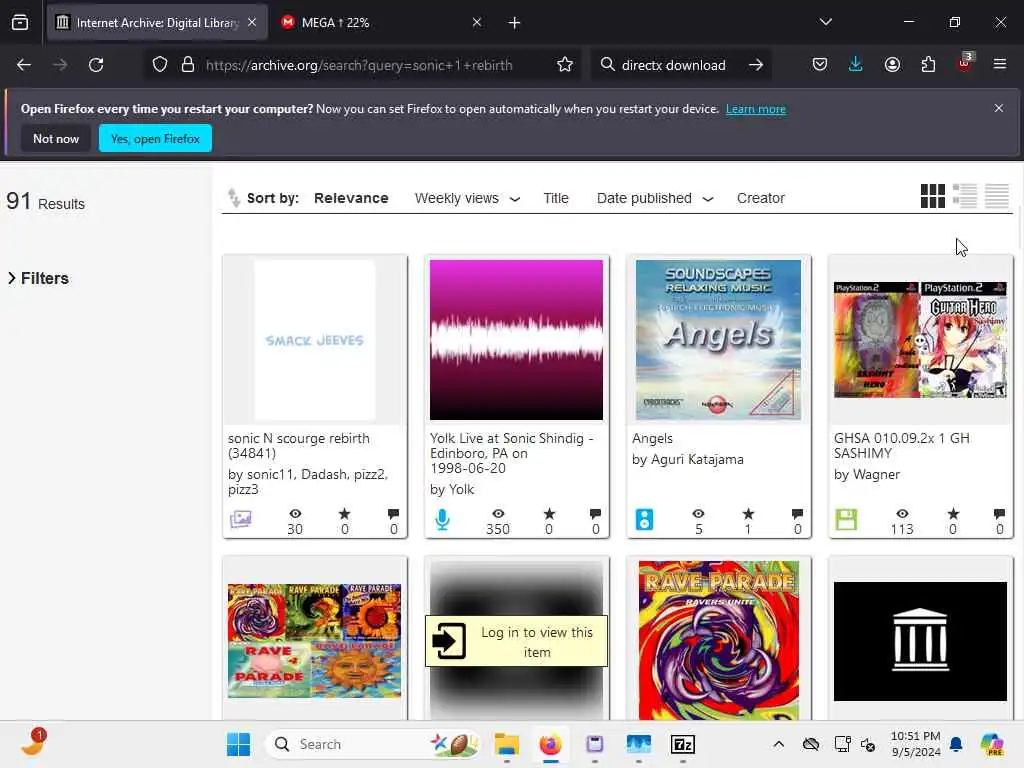The width and height of the screenshot is (1024, 768).
Task: Click Yes, open Firefox button
Action: click(x=155, y=138)
